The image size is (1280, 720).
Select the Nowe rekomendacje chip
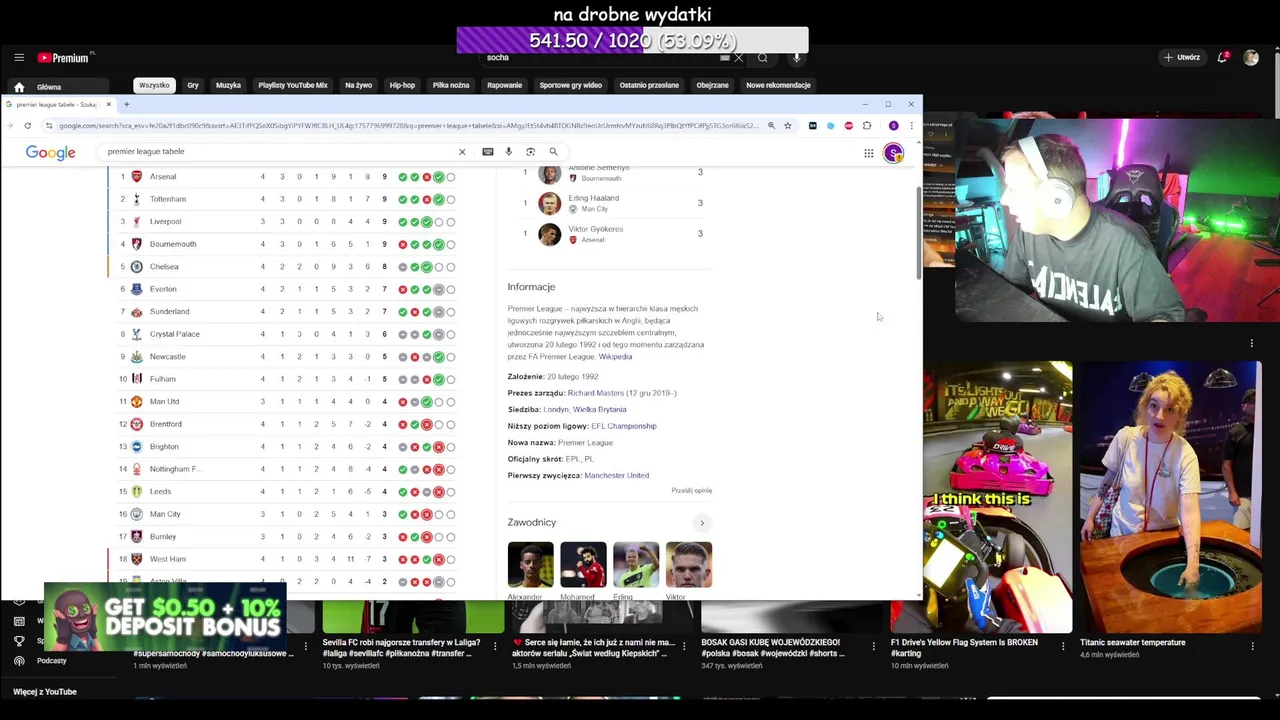[x=778, y=85]
